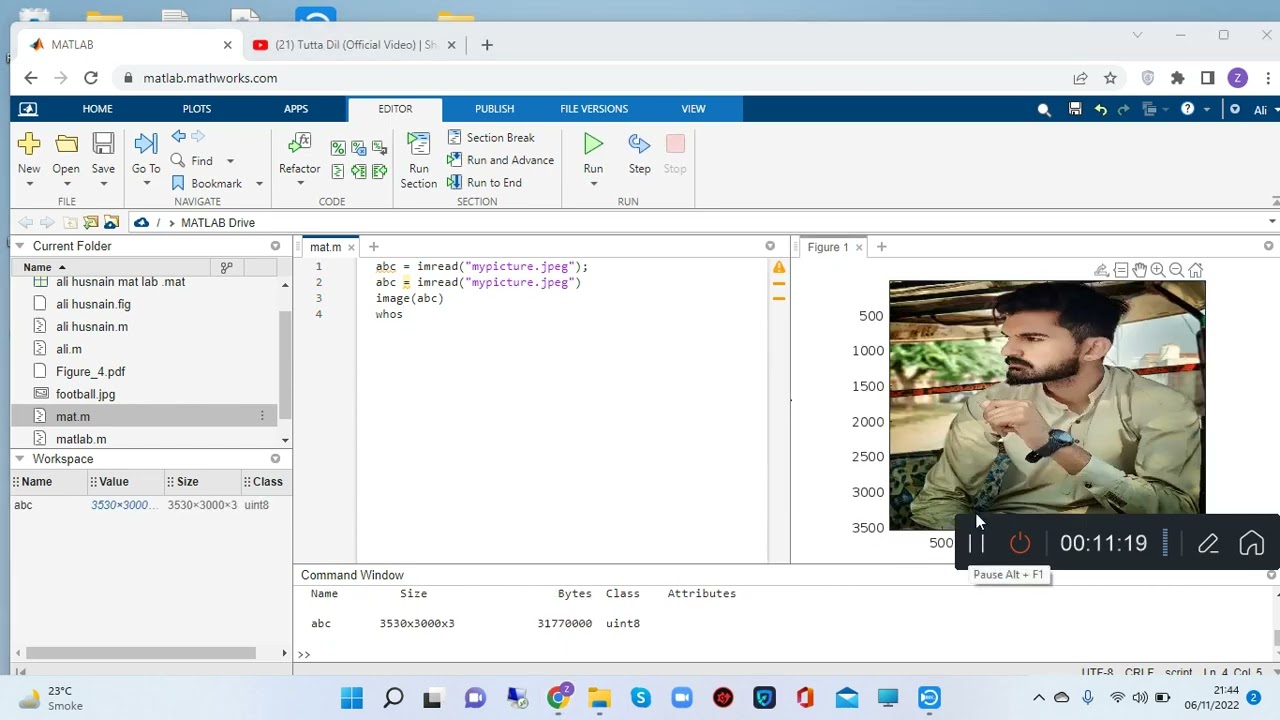Switch to the APPS ribbon tab
The image size is (1280, 720).
point(296,109)
